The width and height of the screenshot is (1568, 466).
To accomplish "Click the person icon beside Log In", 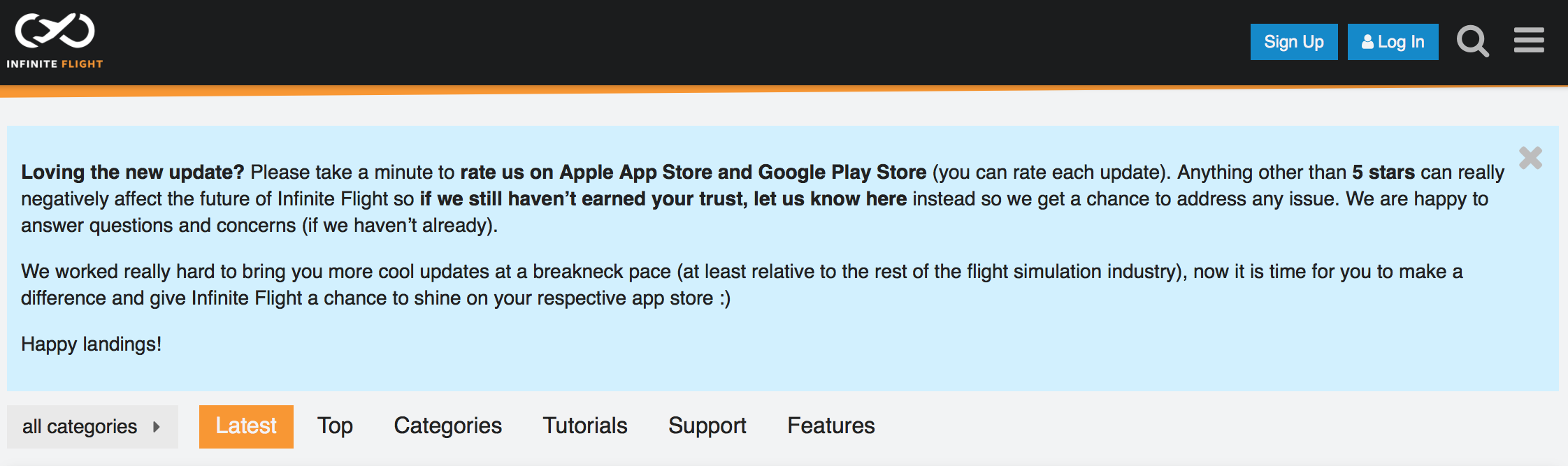I will tap(1367, 42).
